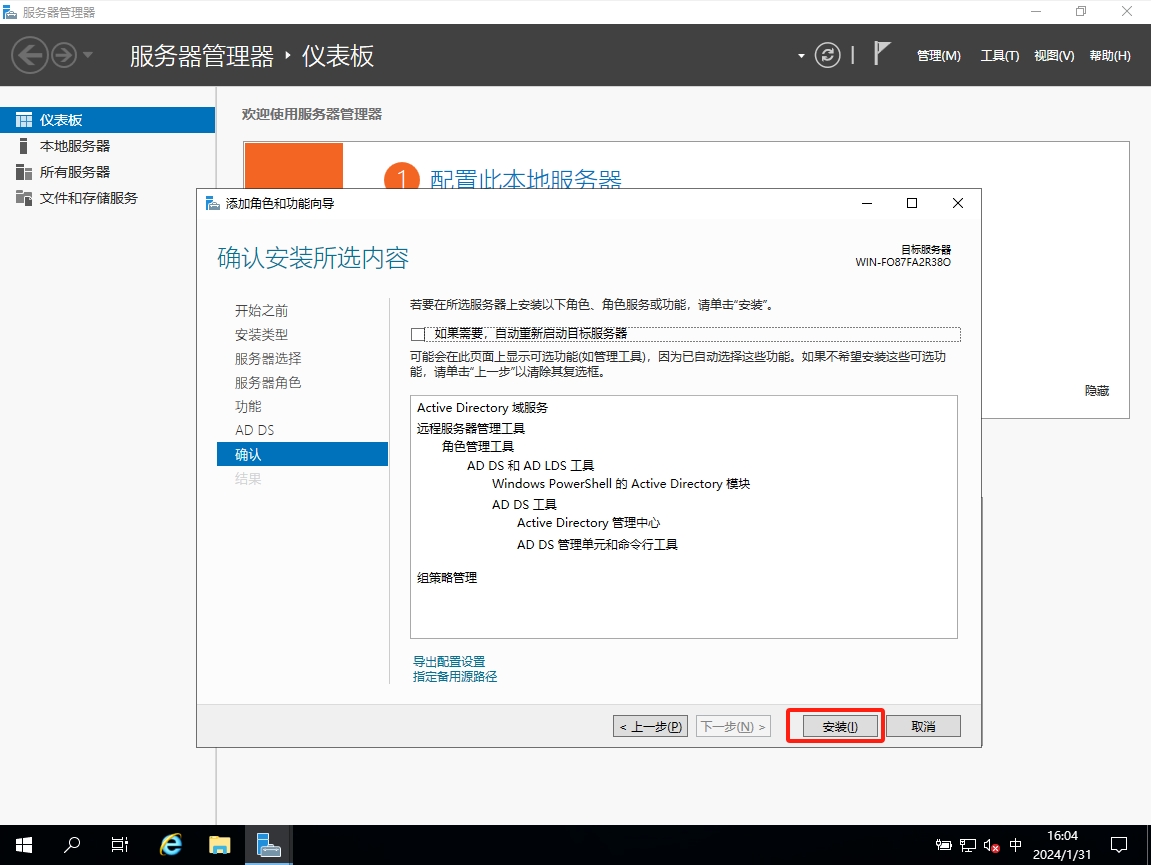Click the refresh icon in header
The height and width of the screenshot is (865, 1151).
coord(828,55)
